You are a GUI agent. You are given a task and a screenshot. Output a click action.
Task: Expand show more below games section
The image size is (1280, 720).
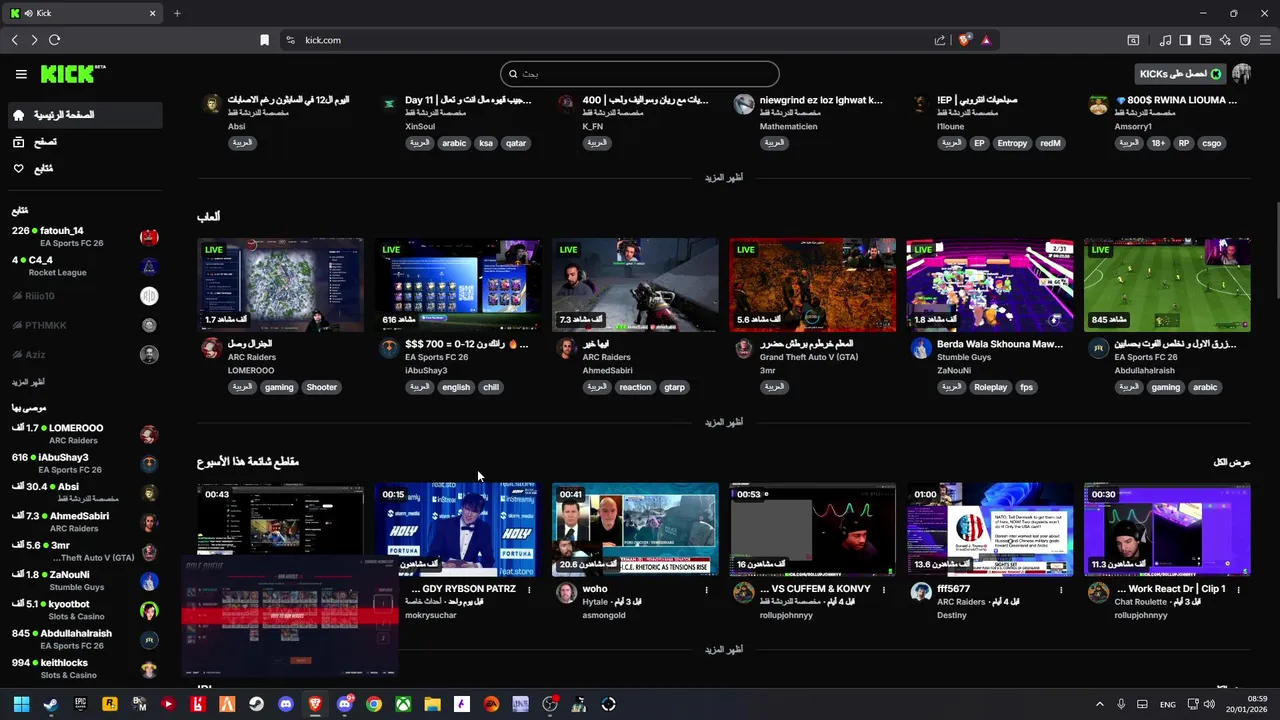point(723,422)
